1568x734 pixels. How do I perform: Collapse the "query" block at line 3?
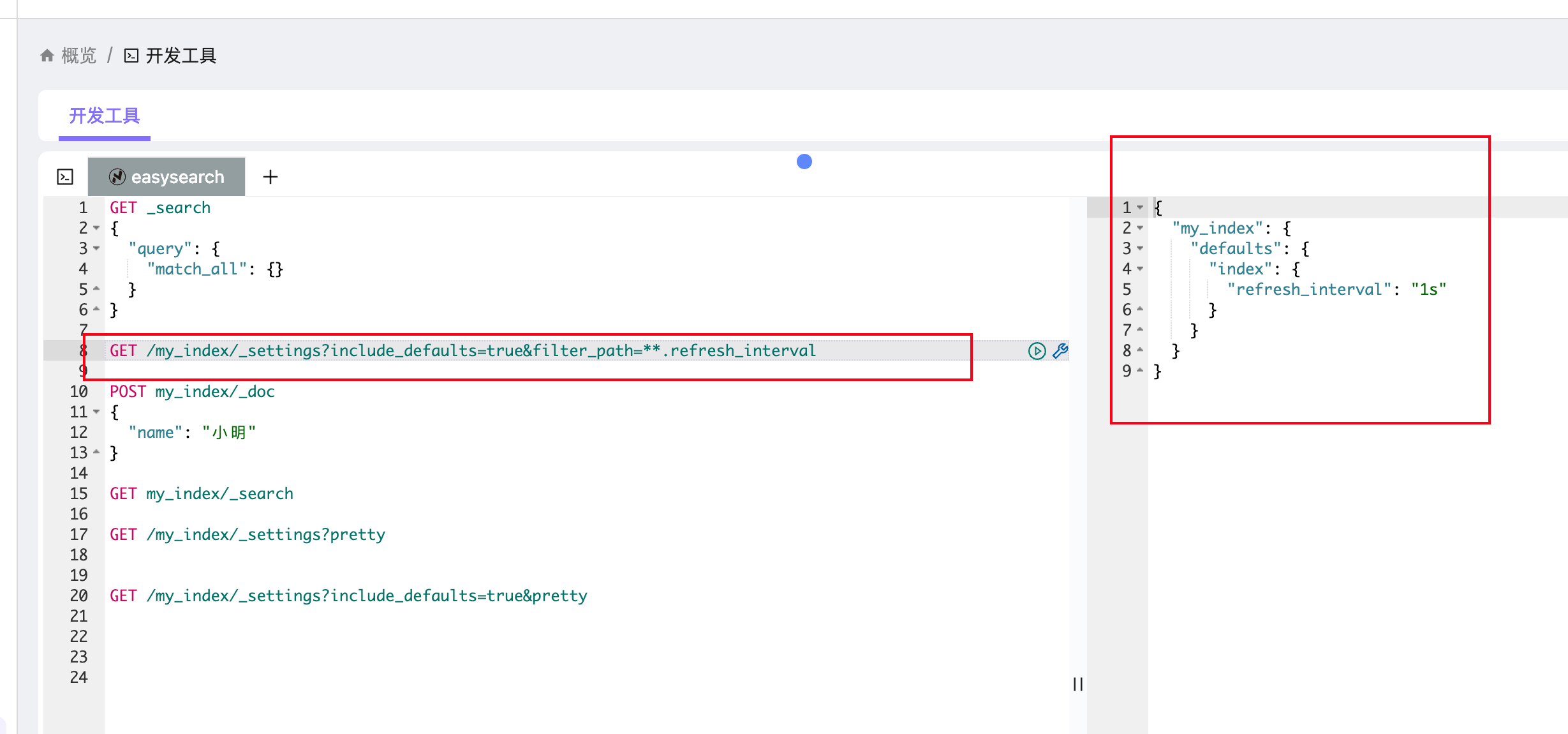point(96,248)
